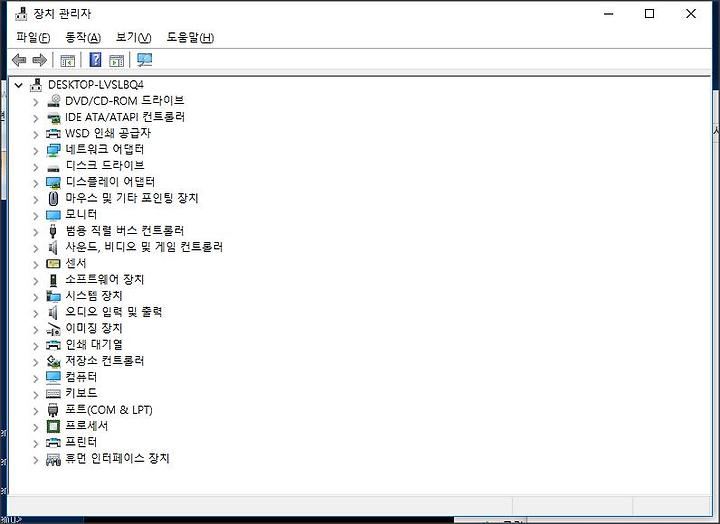
Task: Expand the 네트워크 어댑터 category
Action: pos(36,151)
